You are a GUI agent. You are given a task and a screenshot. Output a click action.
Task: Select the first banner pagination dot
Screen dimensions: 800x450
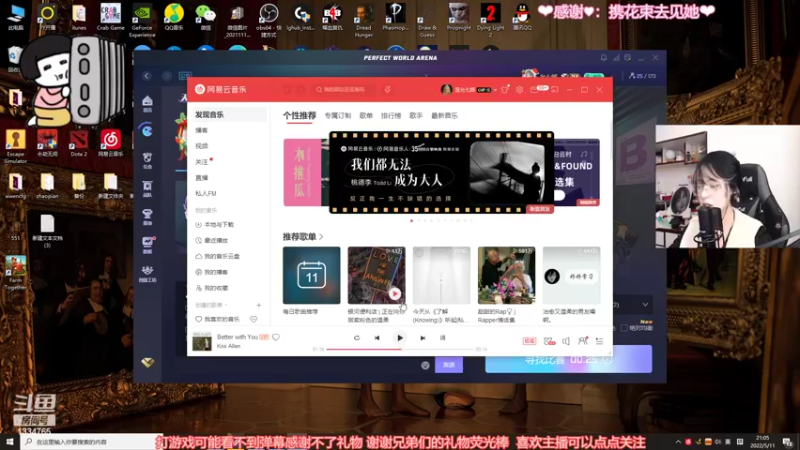[x=412, y=221]
